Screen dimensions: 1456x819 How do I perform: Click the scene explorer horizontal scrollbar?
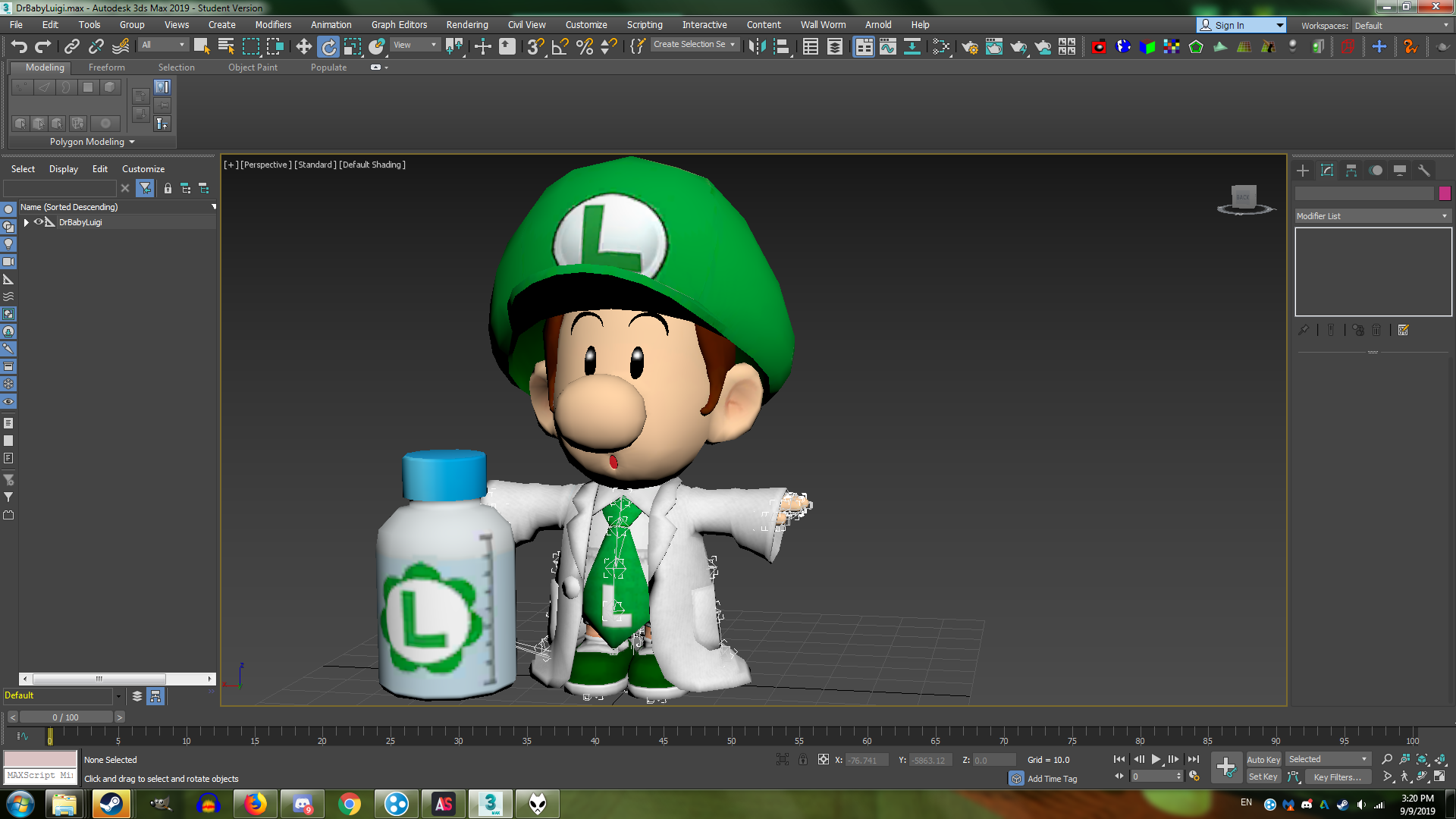point(117,679)
